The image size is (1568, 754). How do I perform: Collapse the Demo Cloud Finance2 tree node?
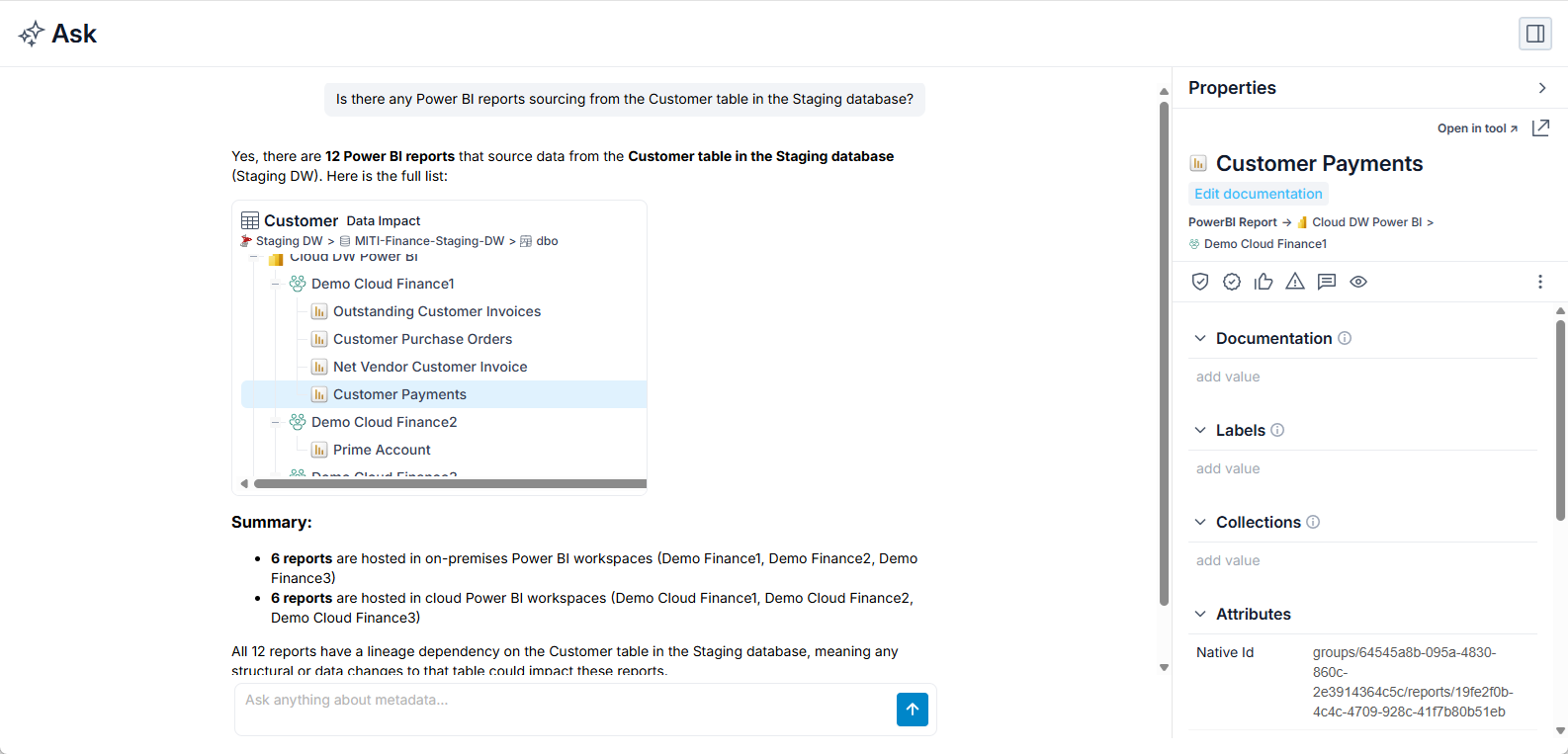point(276,422)
